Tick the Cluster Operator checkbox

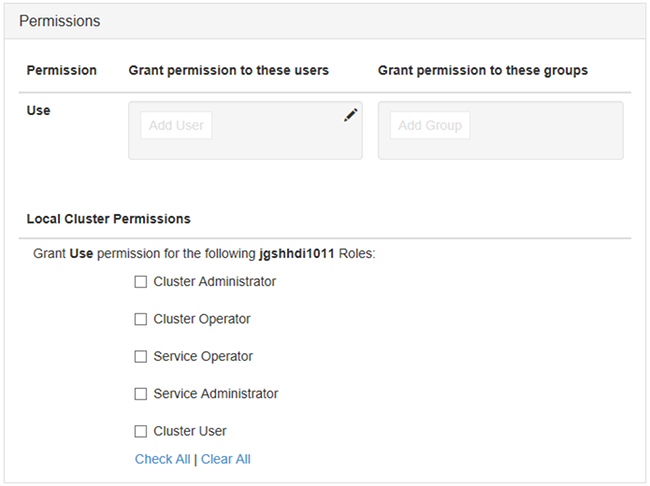click(141, 319)
